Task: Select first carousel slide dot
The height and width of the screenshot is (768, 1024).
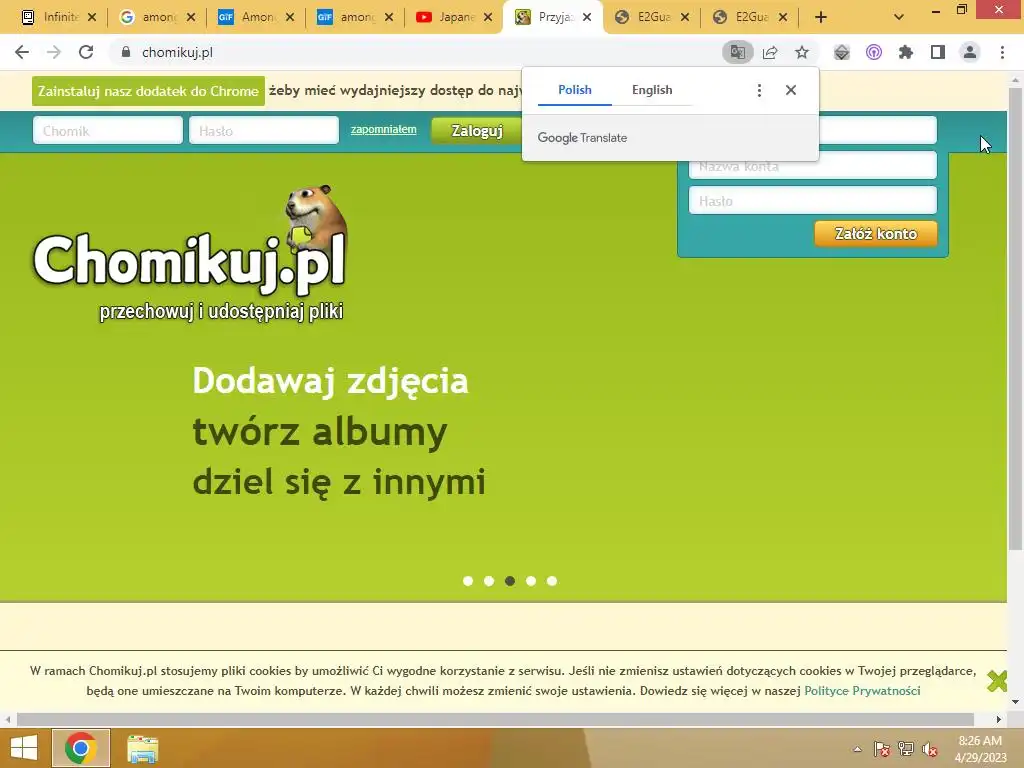Action: (x=468, y=581)
